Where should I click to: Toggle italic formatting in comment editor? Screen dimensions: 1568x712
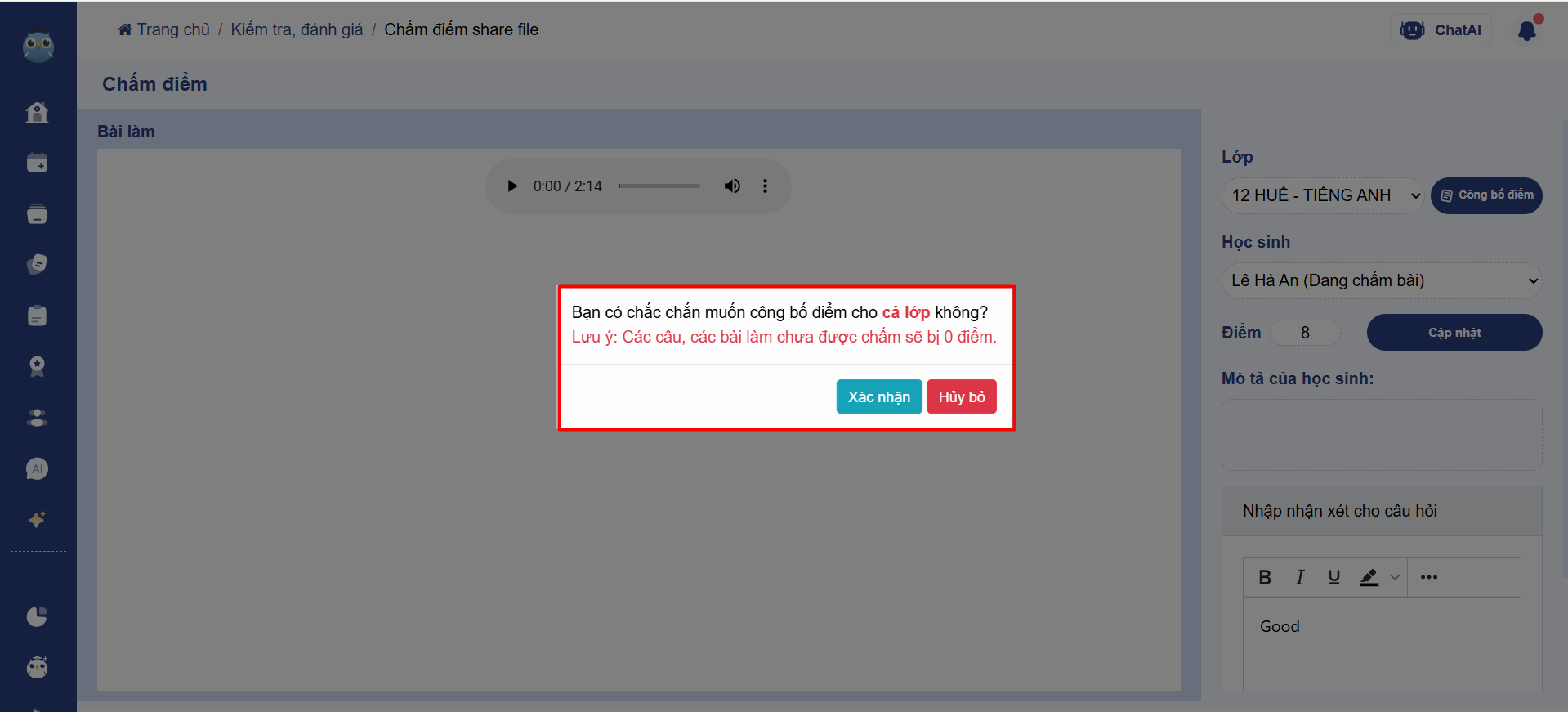1299,577
